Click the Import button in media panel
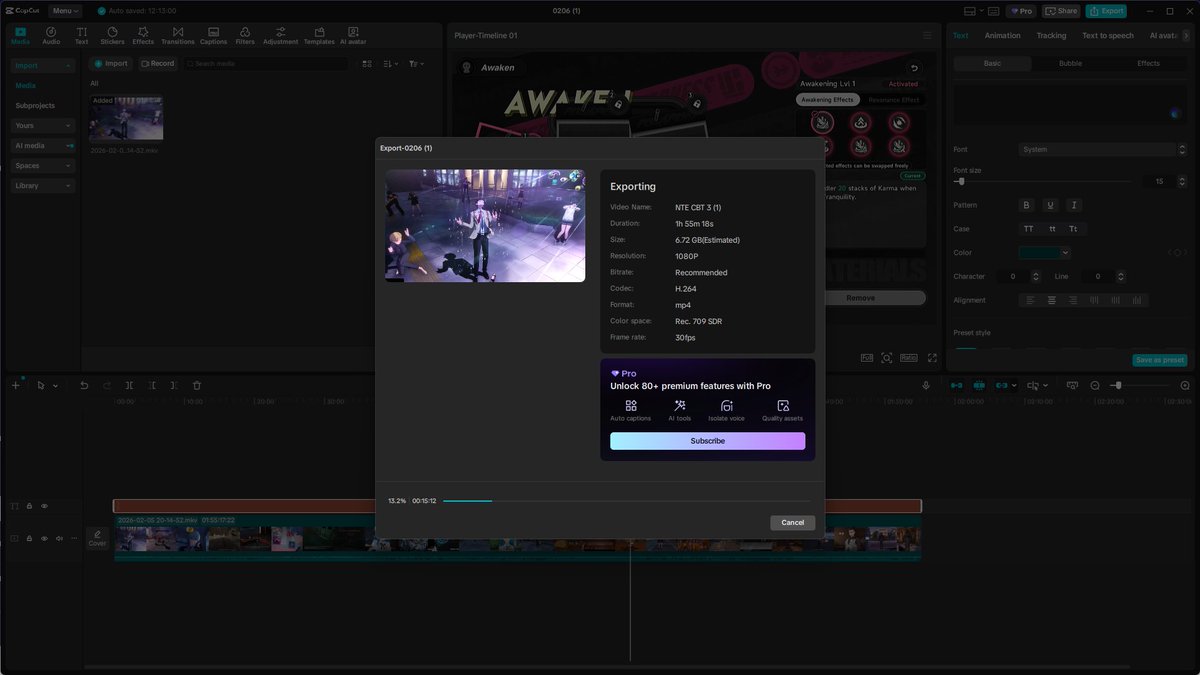The image size is (1200, 675). (111, 63)
